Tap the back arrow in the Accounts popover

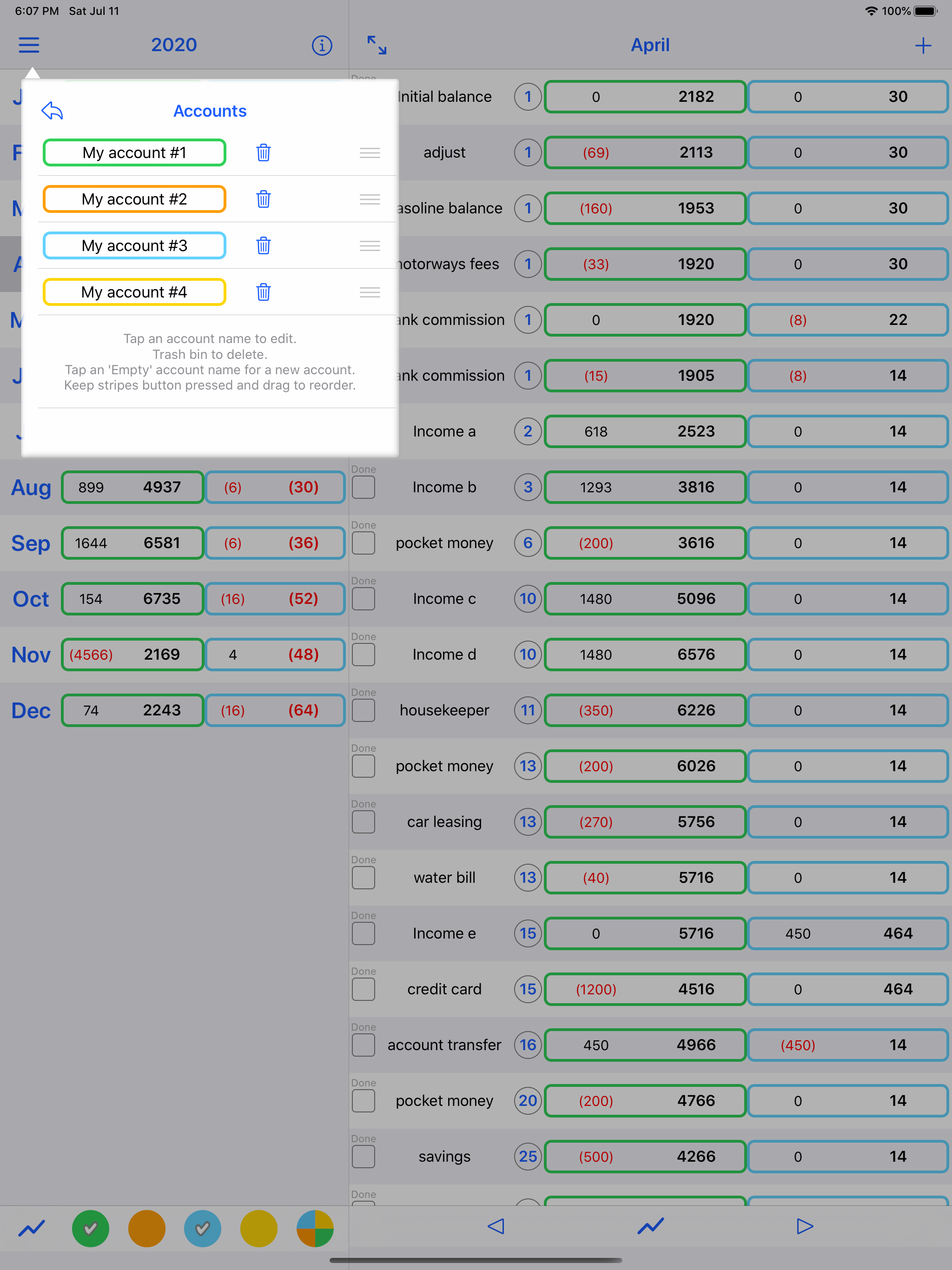coord(51,111)
